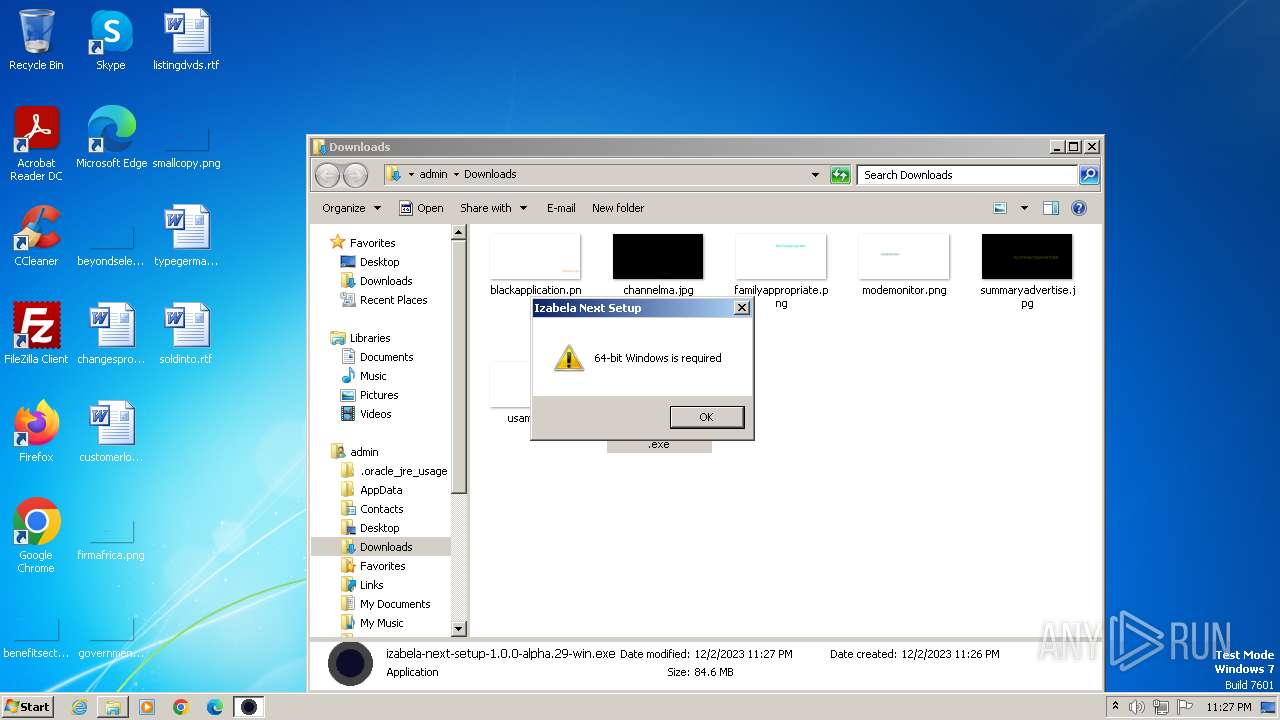
Task: Open Google Chrome desktop shortcut
Action: pyautogui.click(x=36, y=536)
